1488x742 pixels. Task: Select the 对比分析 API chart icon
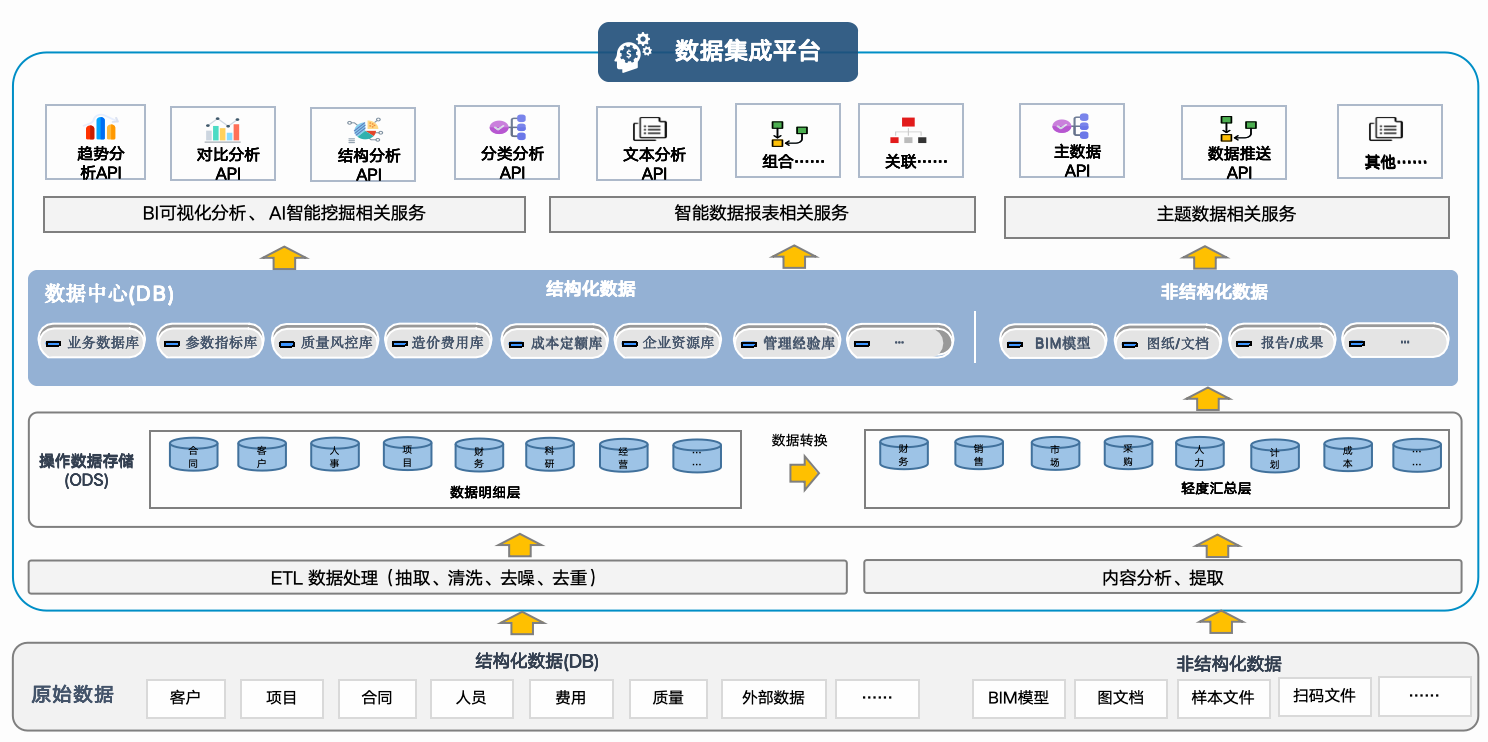(222, 129)
